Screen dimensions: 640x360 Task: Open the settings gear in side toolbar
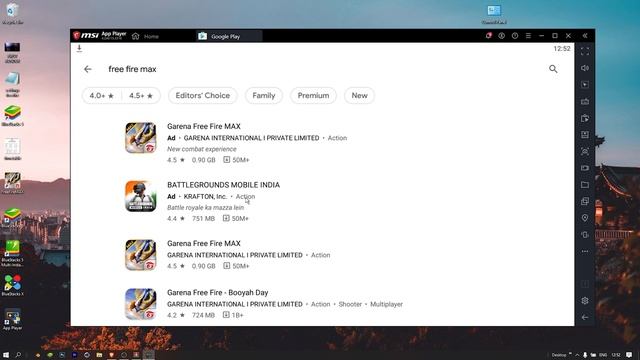click(585, 301)
